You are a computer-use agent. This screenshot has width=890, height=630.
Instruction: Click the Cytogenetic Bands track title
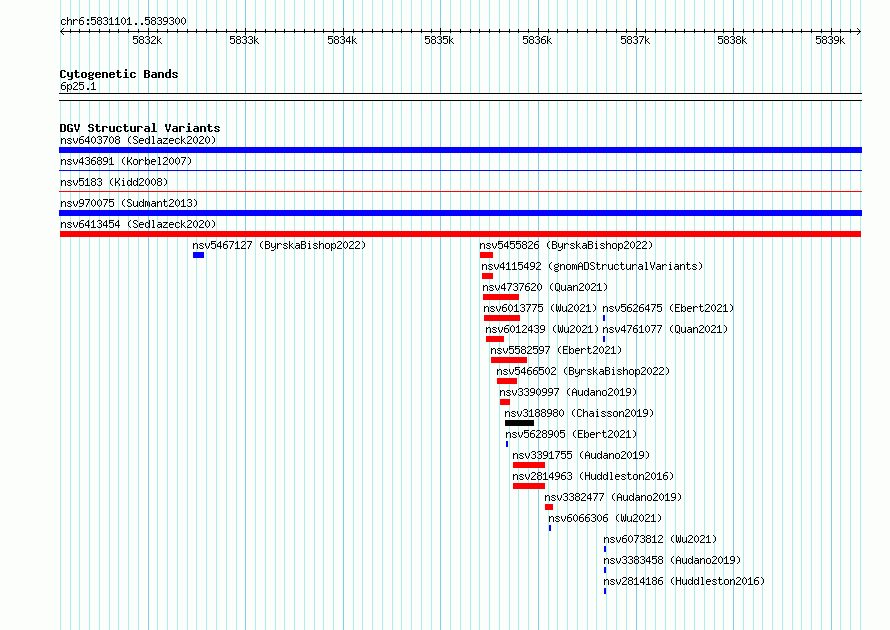coord(119,74)
